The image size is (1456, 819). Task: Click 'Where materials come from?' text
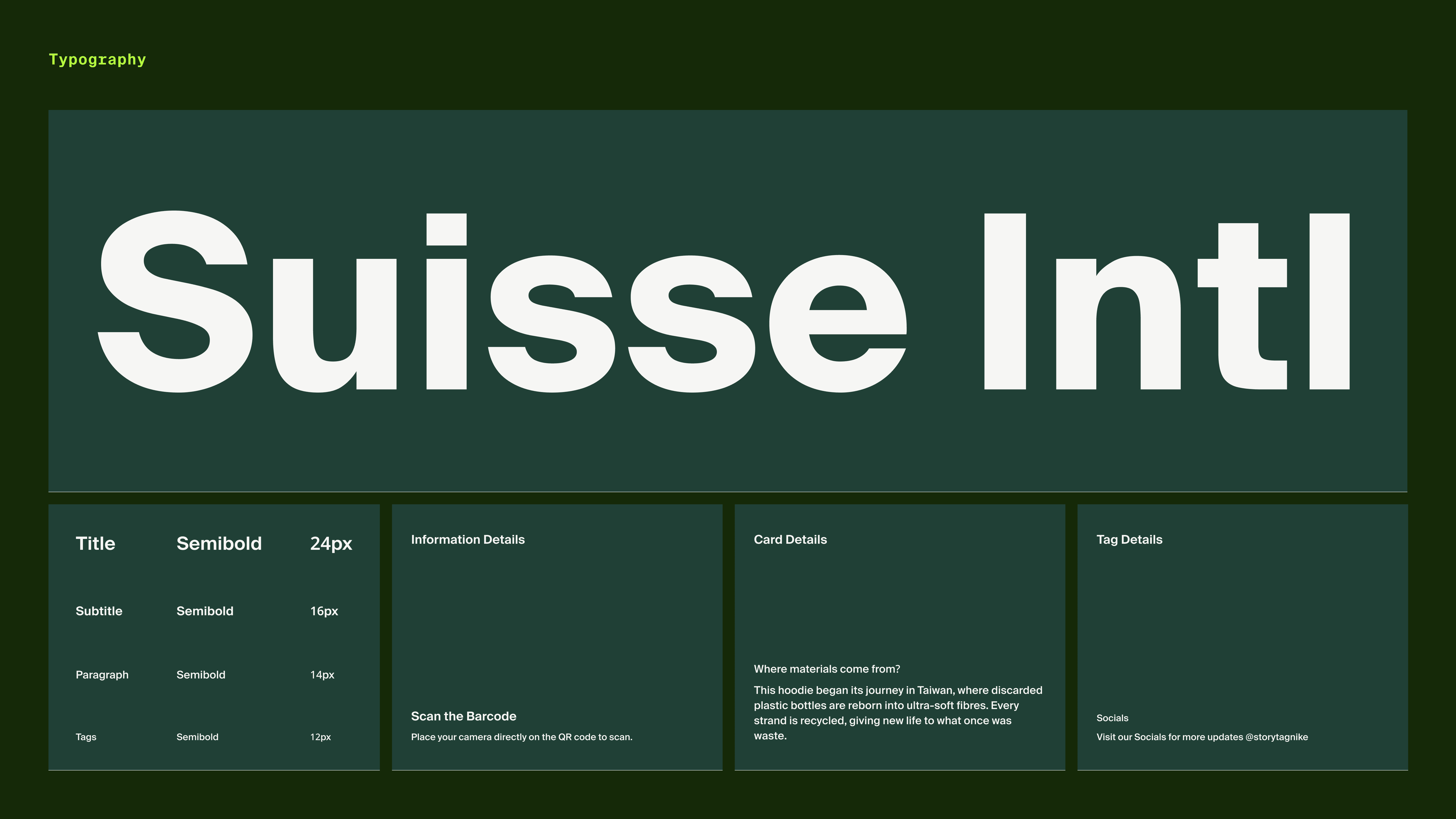(827, 669)
